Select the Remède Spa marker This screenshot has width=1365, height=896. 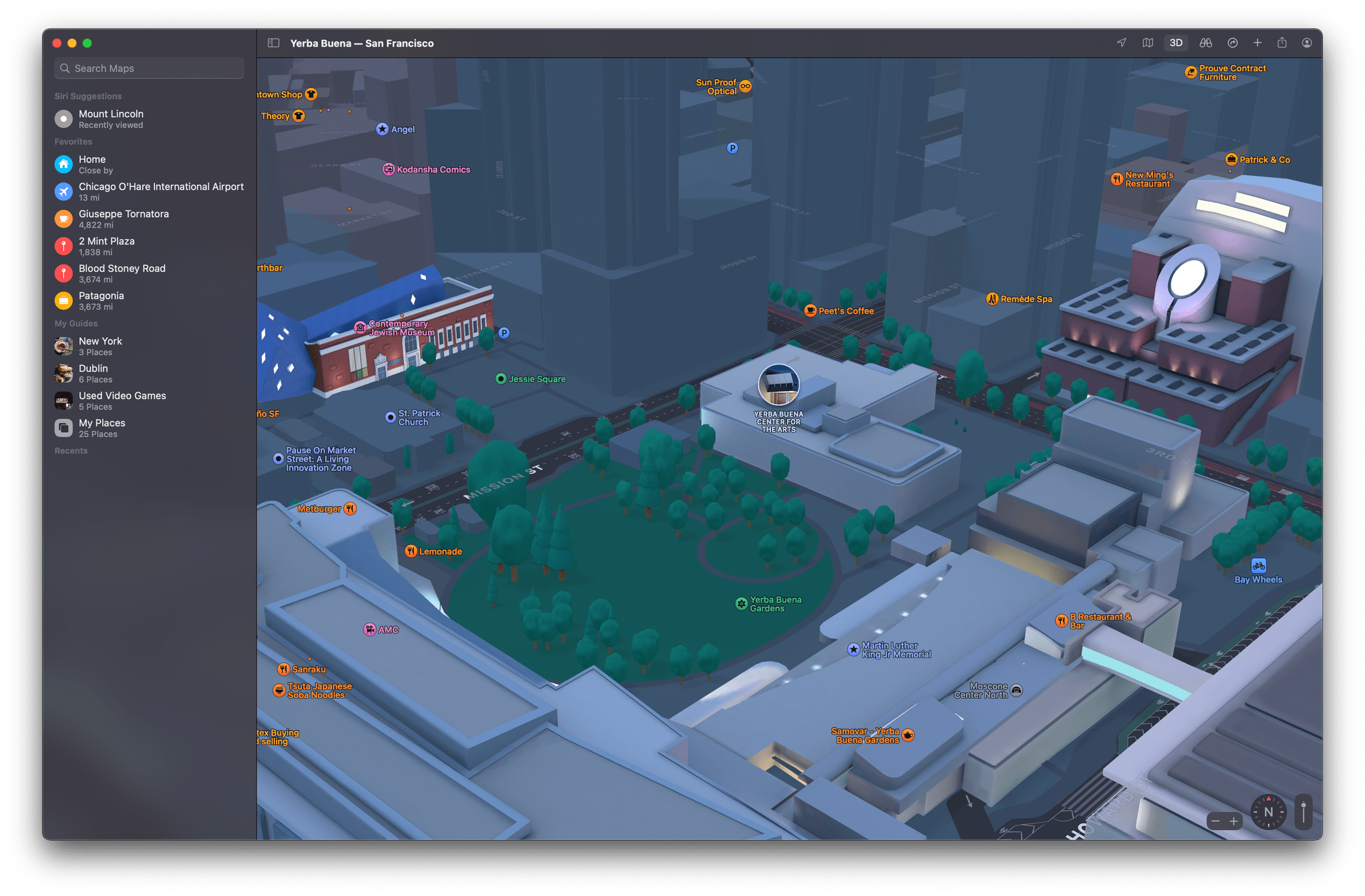tap(992, 298)
